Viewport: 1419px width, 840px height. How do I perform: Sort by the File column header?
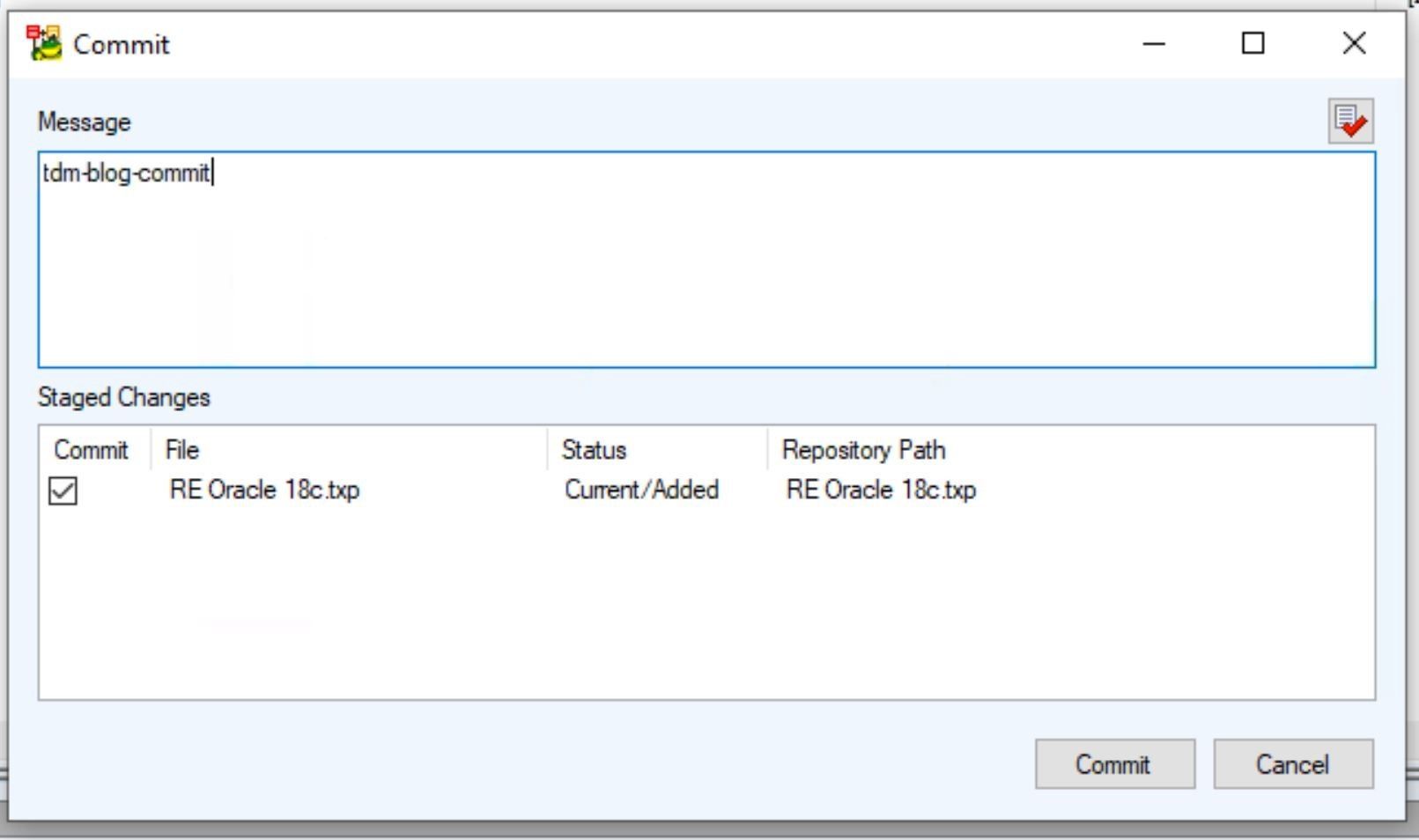349,450
